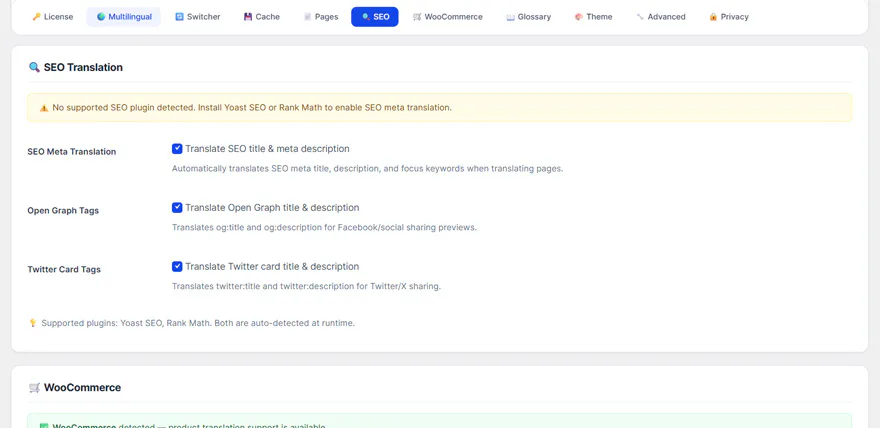The image size is (880, 428).
Task: Click the magnifier icon in SEO Translation heading
Action: pos(34,67)
